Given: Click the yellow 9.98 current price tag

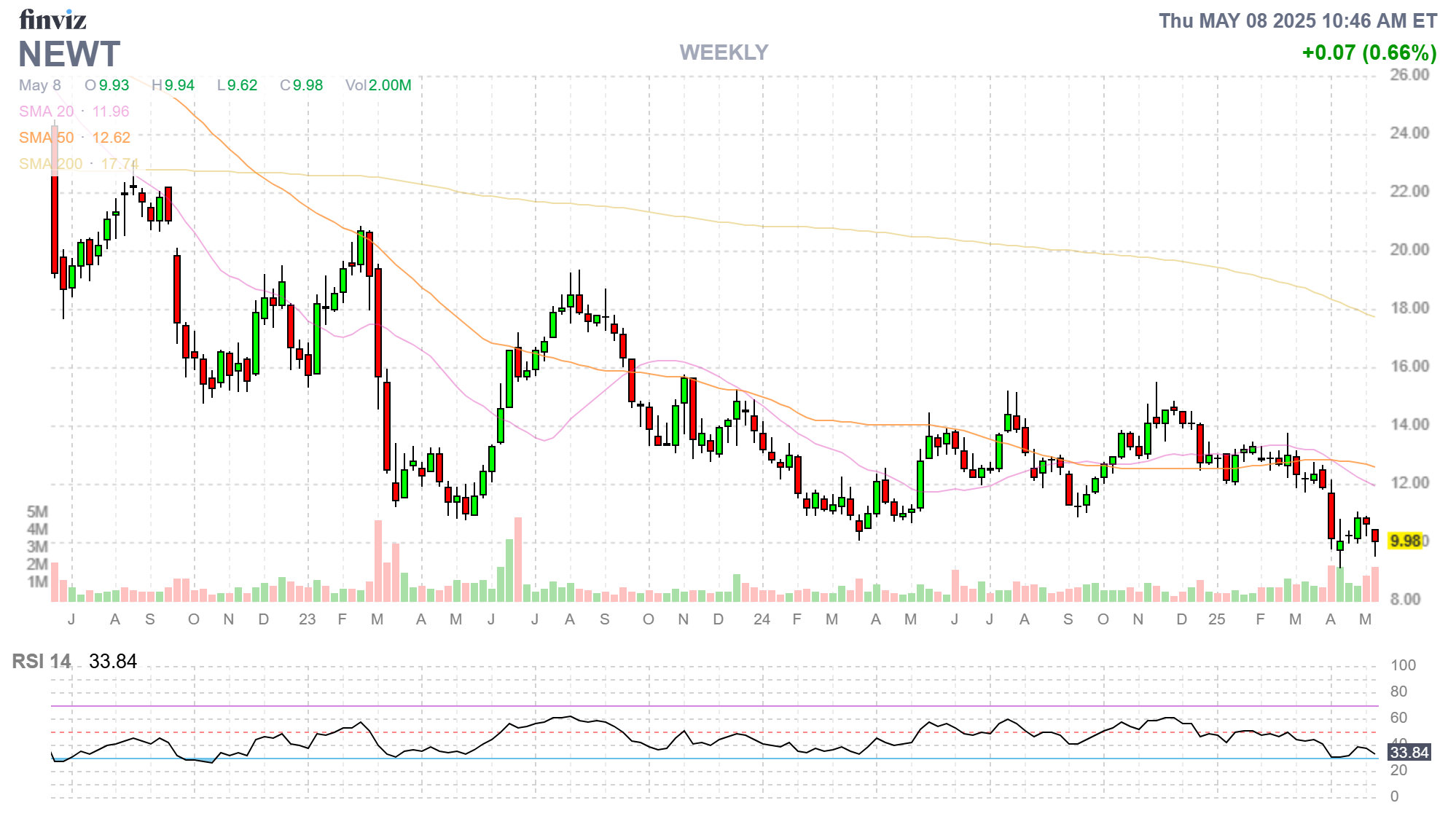Looking at the screenshot, I should tap(1405, 541).
